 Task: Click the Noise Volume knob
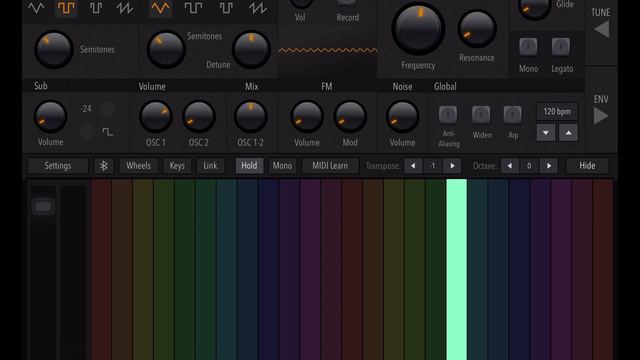click(402, 117)
